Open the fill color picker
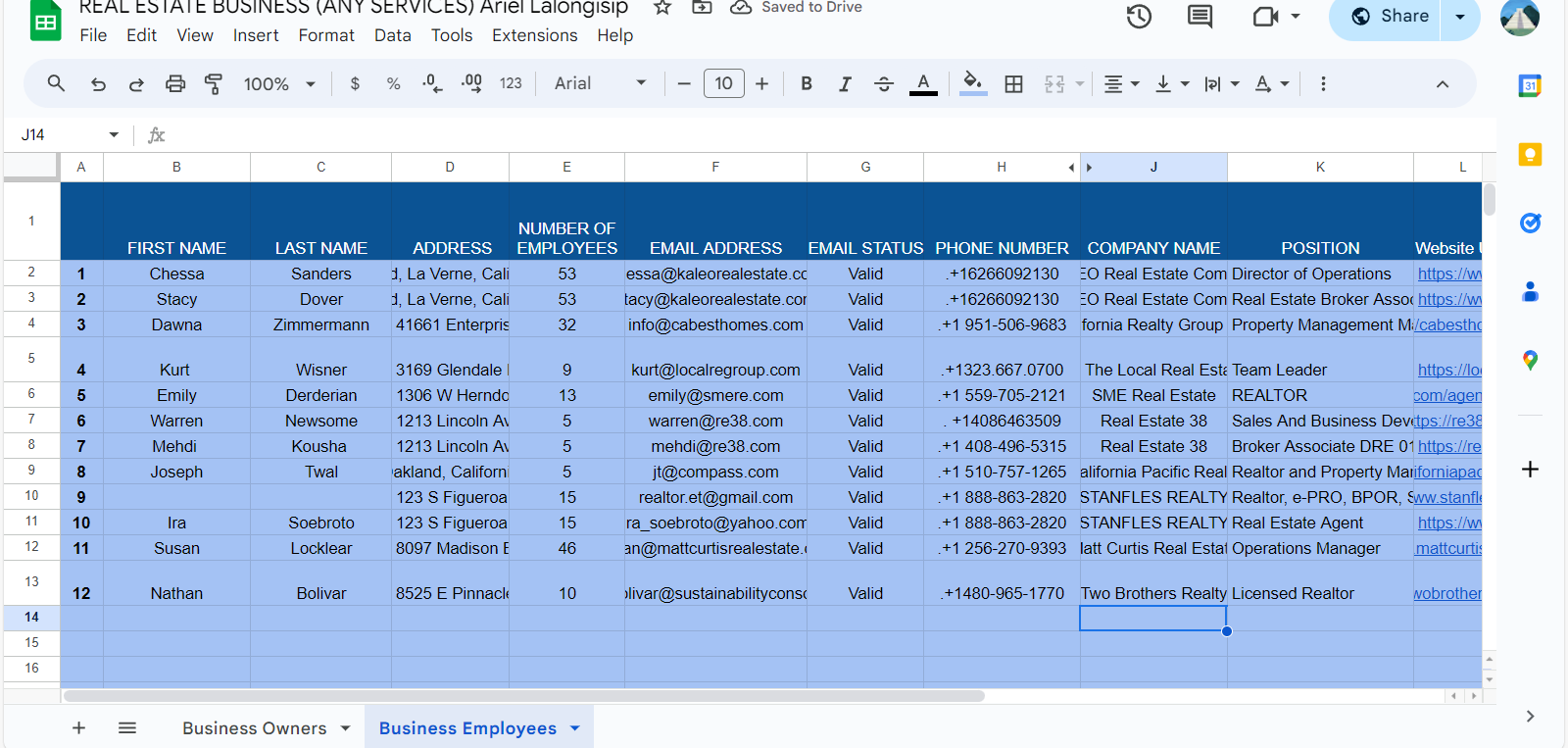 pyautogui.click(x=973, y=84)
